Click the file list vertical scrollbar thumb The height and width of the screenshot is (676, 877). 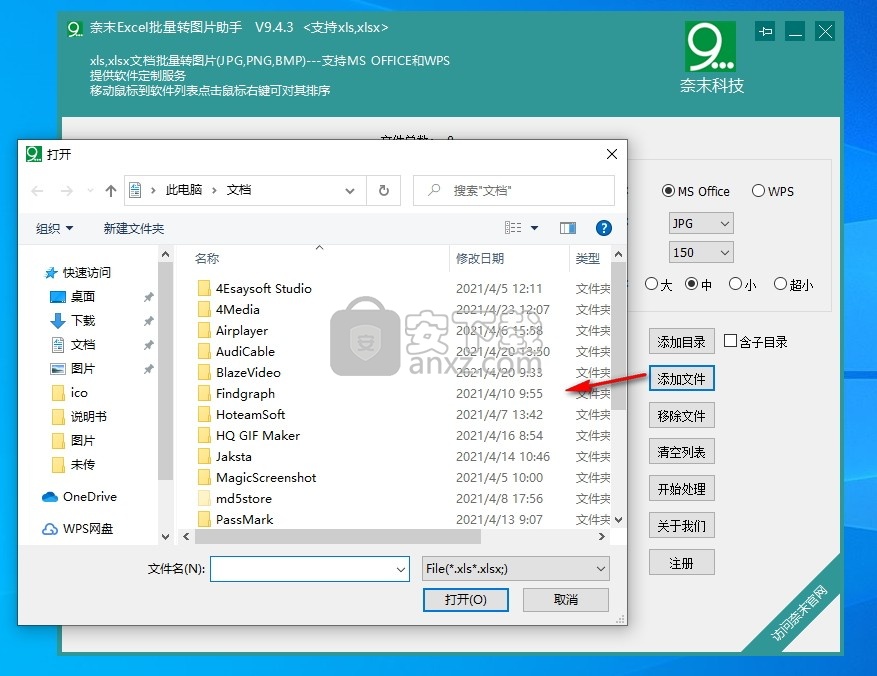tap(618, 336)
